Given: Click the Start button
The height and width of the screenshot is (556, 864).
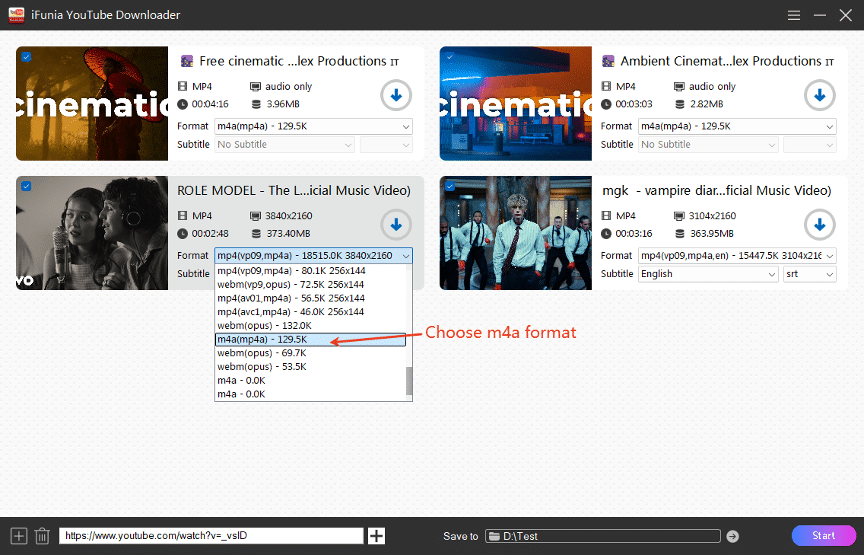Looking at the screenshot, I should point(823,536).
